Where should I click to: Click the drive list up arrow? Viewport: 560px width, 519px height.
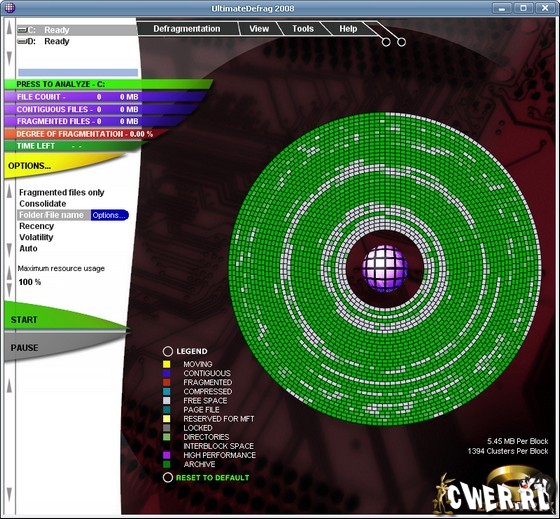pos(9,28)
